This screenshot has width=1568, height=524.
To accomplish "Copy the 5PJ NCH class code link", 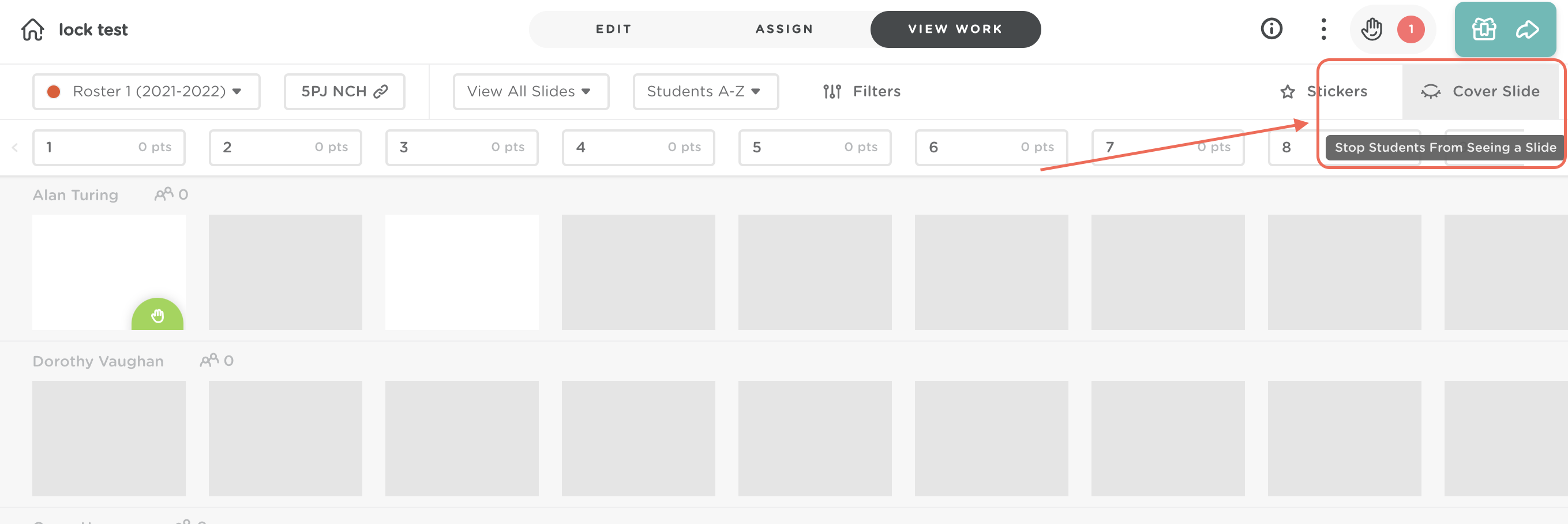I will click(344, 91).
